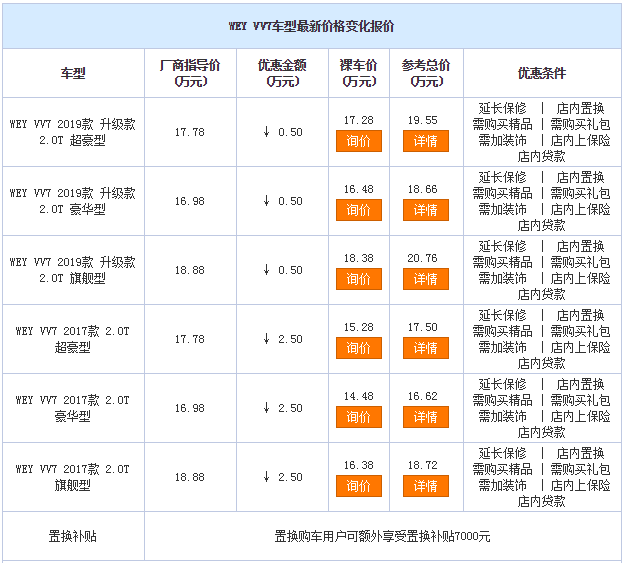Click bare price 14.48

pyautogui.click(x=359, y=396)
